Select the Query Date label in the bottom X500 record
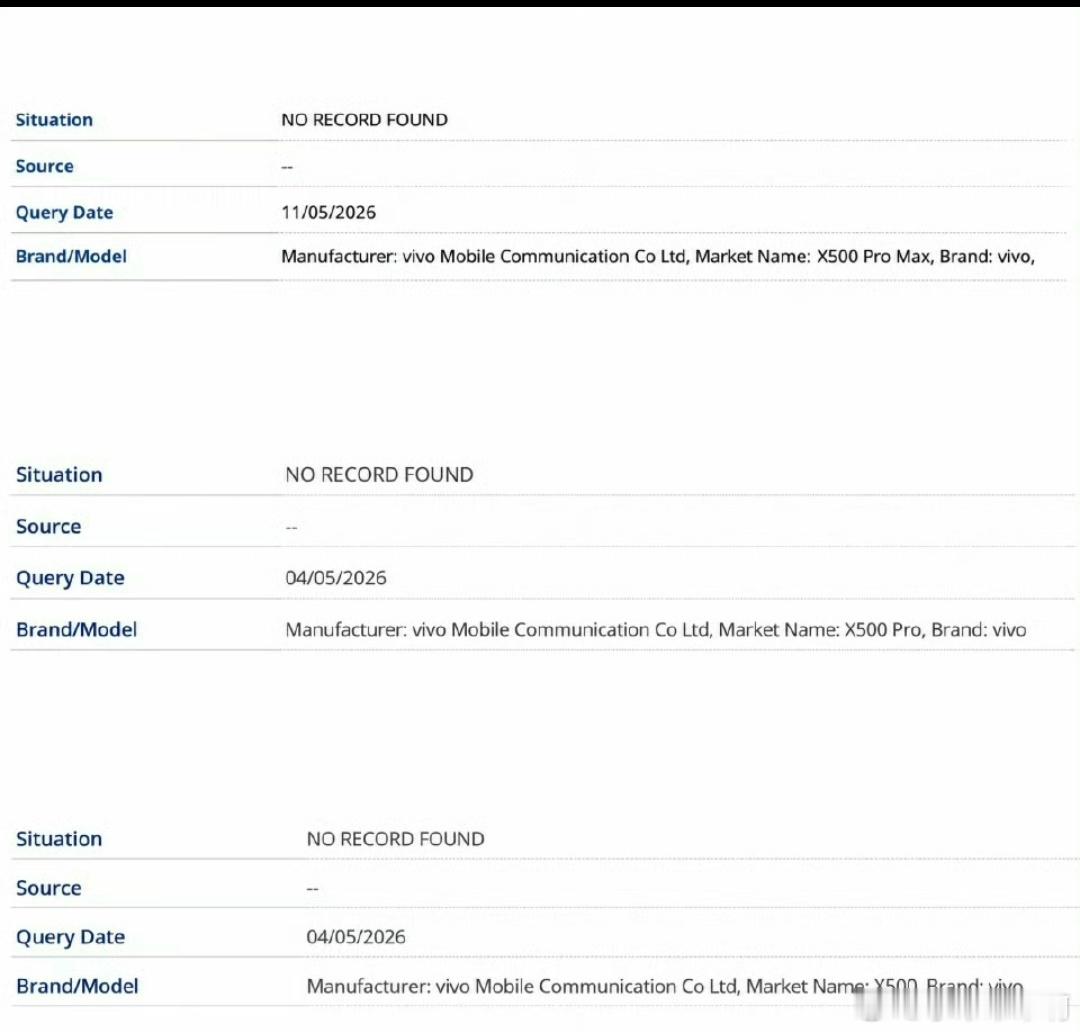 click(70, 937)
